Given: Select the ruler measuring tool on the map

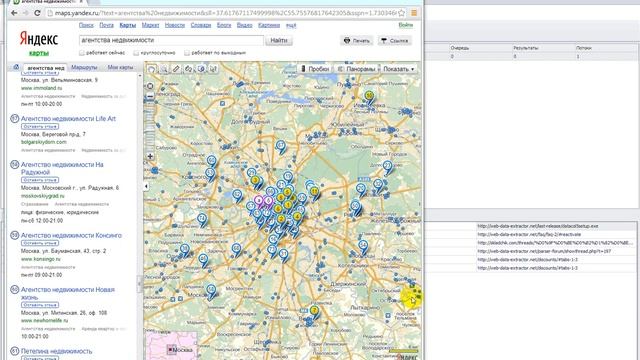Looking at the screenshot, I should click(176, 69).
